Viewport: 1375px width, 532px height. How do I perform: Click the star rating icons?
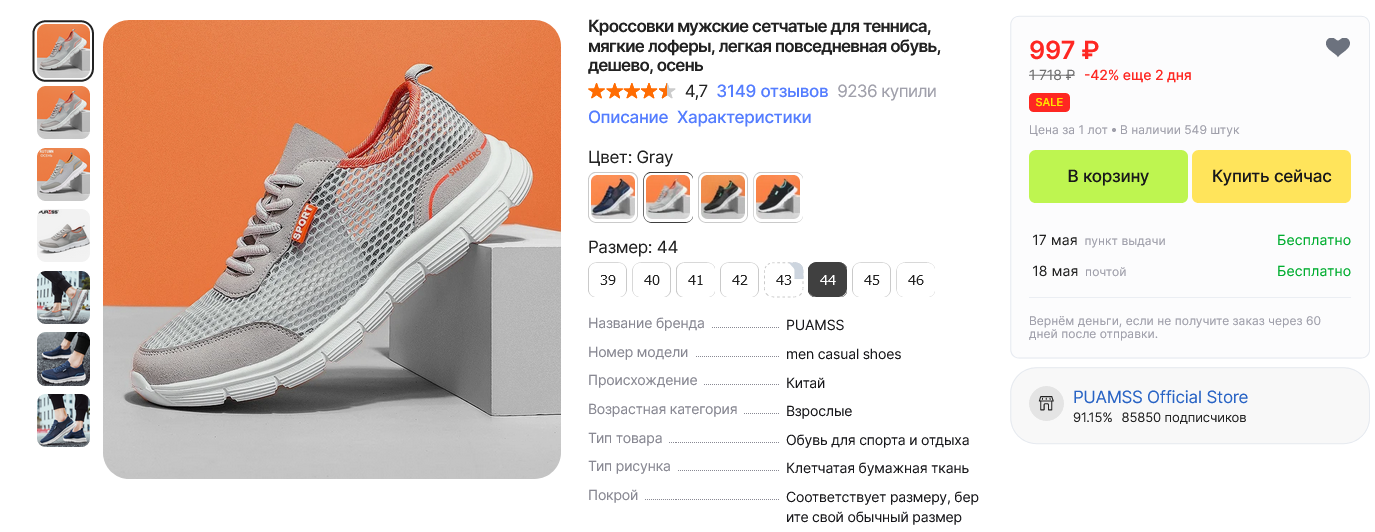tap(632, 91)
